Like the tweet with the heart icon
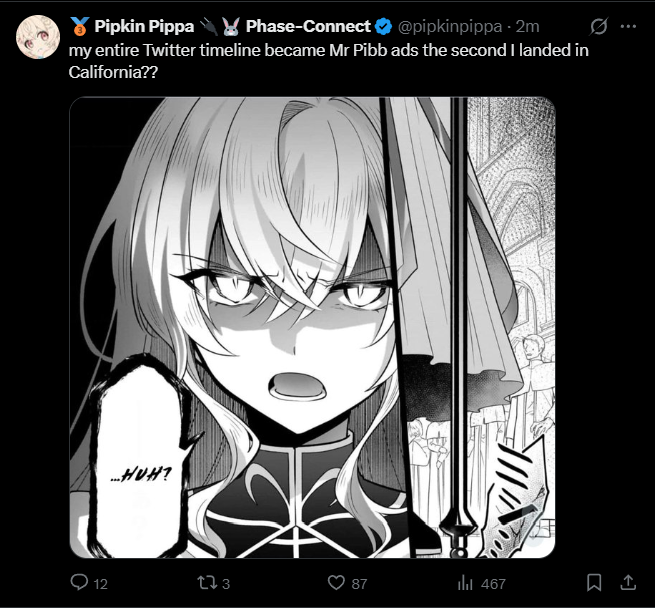 pos(337,582)
